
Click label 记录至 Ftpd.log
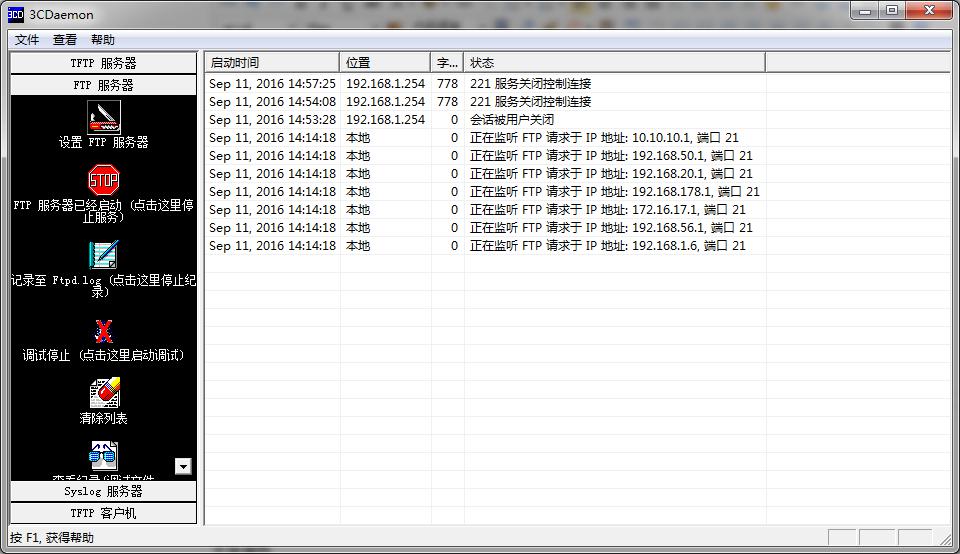pos(103,285)
